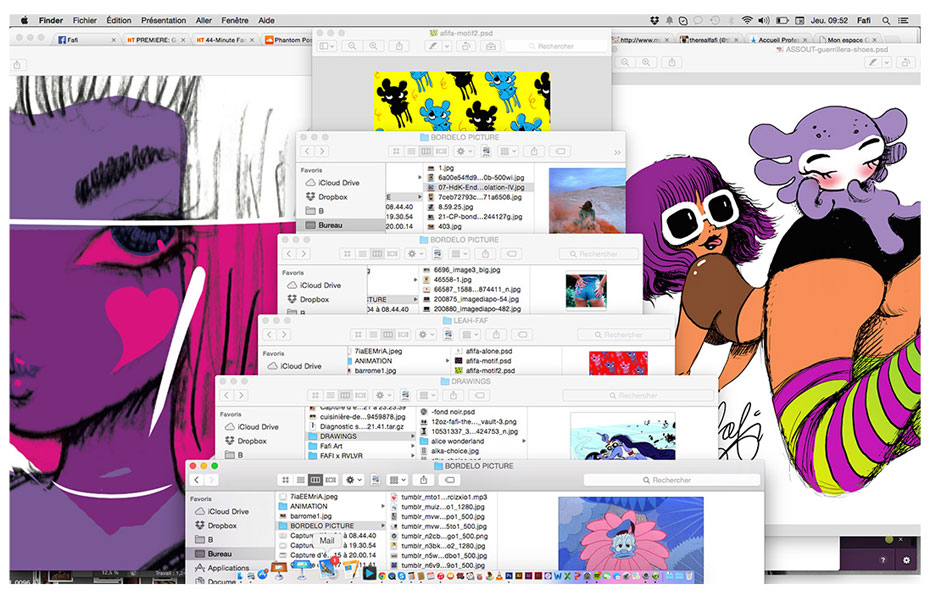Switch LEAH-FAF window to list view
This screenshot has width=930, height=600.
[x=372, y=334]
